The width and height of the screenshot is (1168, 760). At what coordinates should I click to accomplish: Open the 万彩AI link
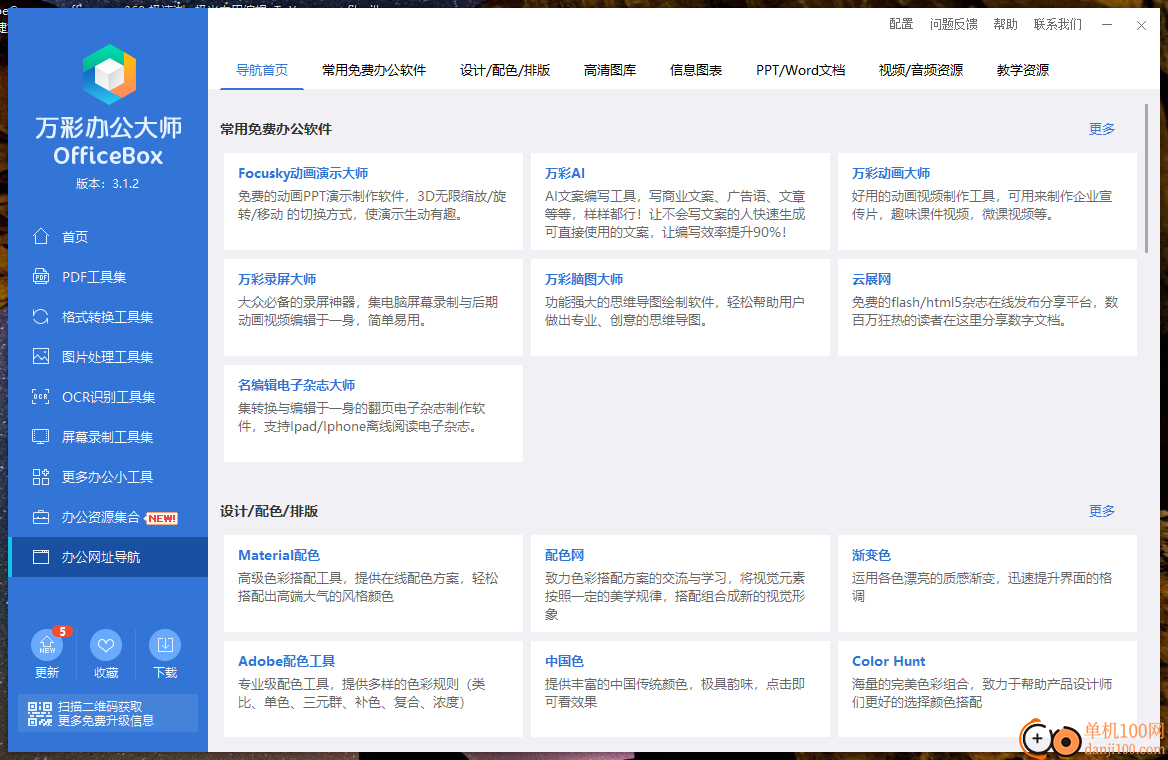click(565, 173)
